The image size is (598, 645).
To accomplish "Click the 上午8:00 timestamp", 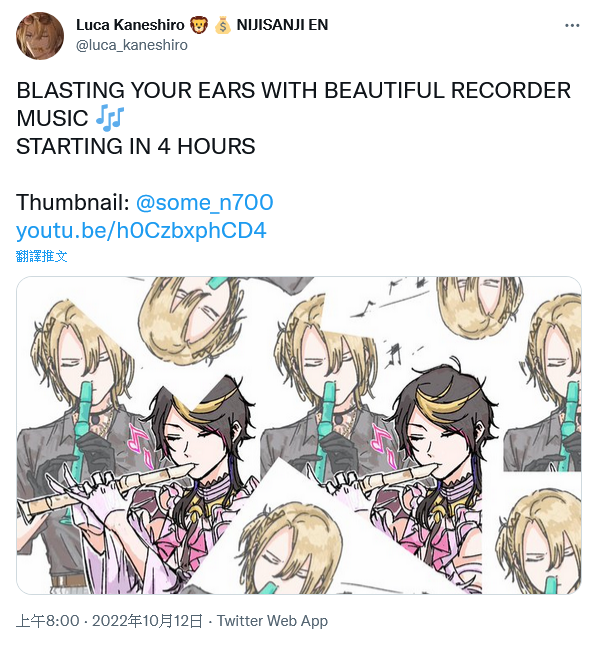I will pos(48,621).
